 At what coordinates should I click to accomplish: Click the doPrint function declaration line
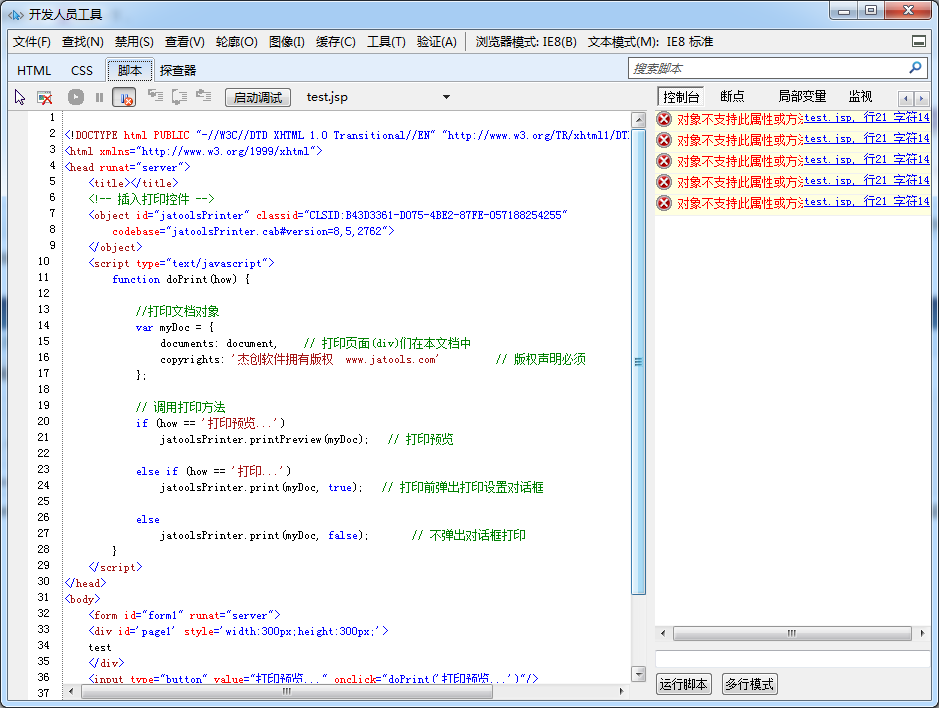click(x=181, y=279)
